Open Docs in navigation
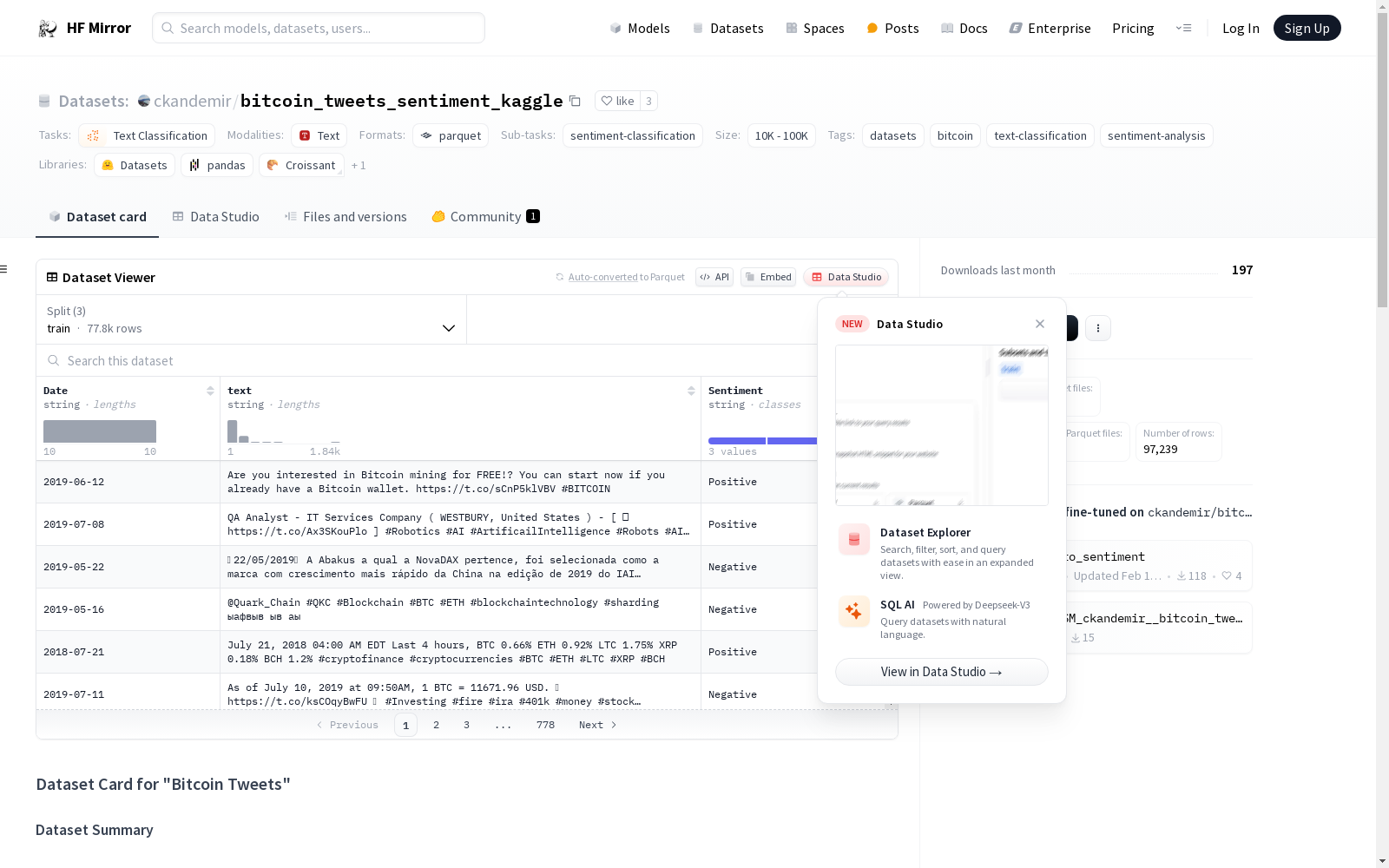Image resolution: width=1389 pixels, height=868 pixels. coord(964,28)
